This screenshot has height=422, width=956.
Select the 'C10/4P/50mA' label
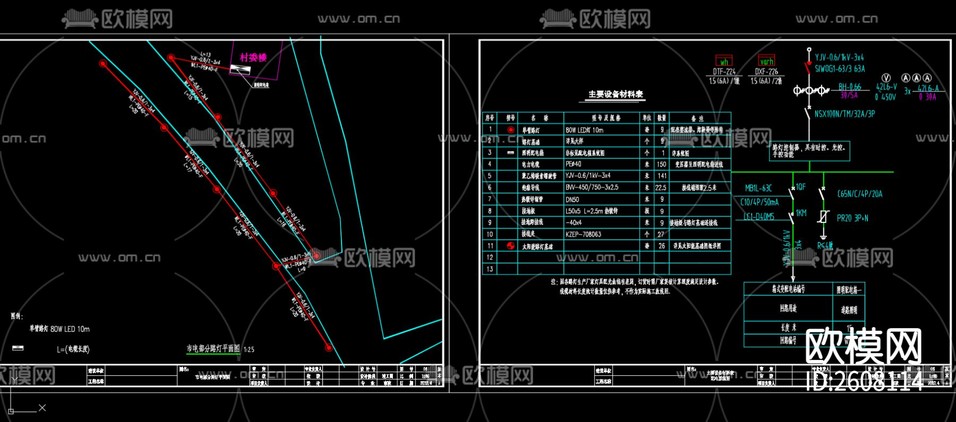(759, 202)
